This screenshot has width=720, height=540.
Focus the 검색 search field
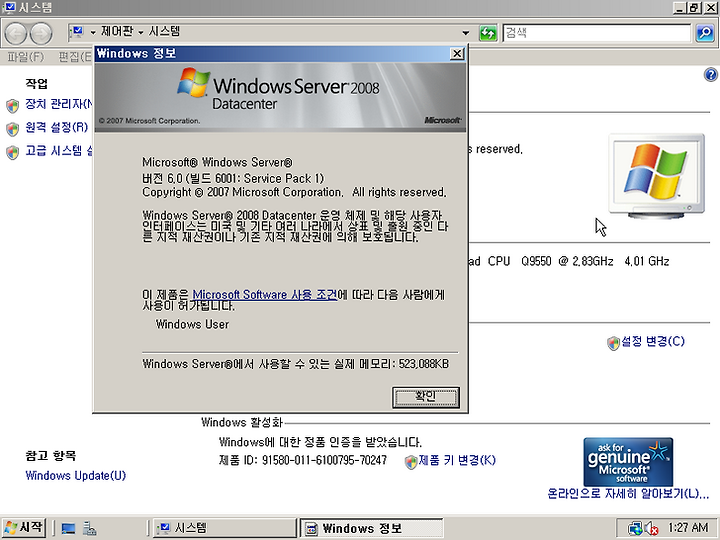click(596, 33)
